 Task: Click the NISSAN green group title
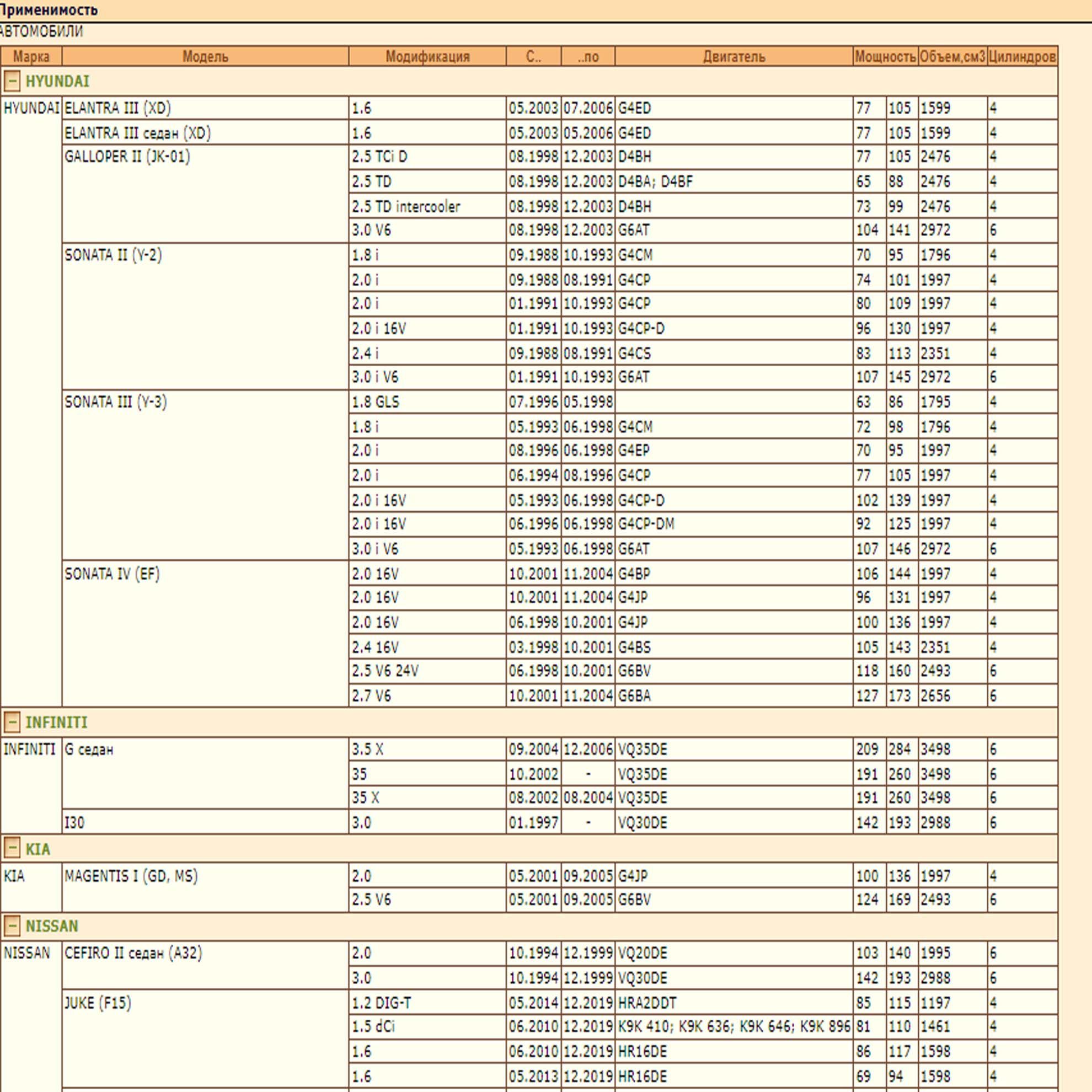pos(52,926)
